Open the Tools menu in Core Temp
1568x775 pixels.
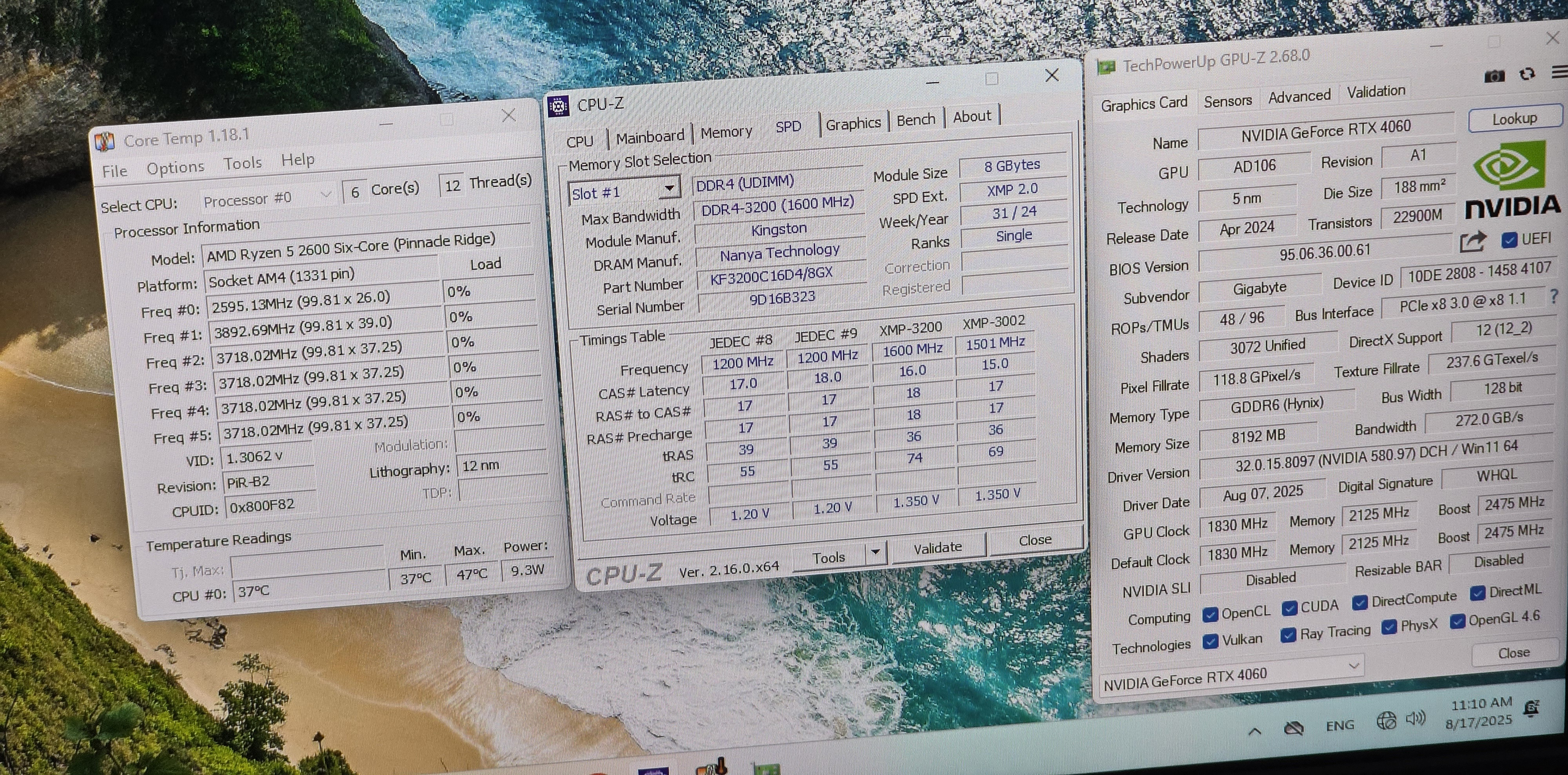(x=242, y=163)
